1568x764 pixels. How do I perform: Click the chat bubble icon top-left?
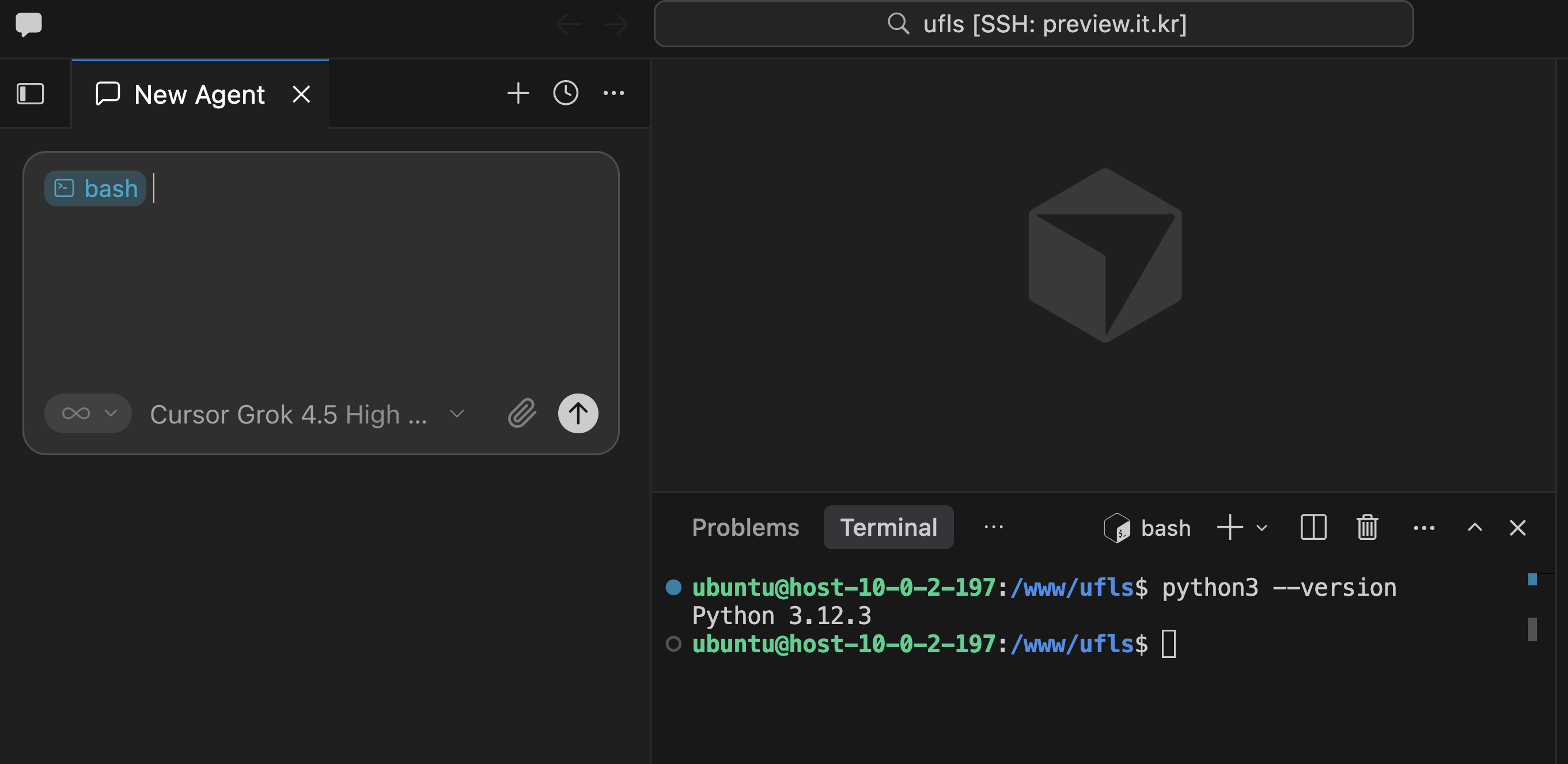pyautogui.click(x=29, y=24)
